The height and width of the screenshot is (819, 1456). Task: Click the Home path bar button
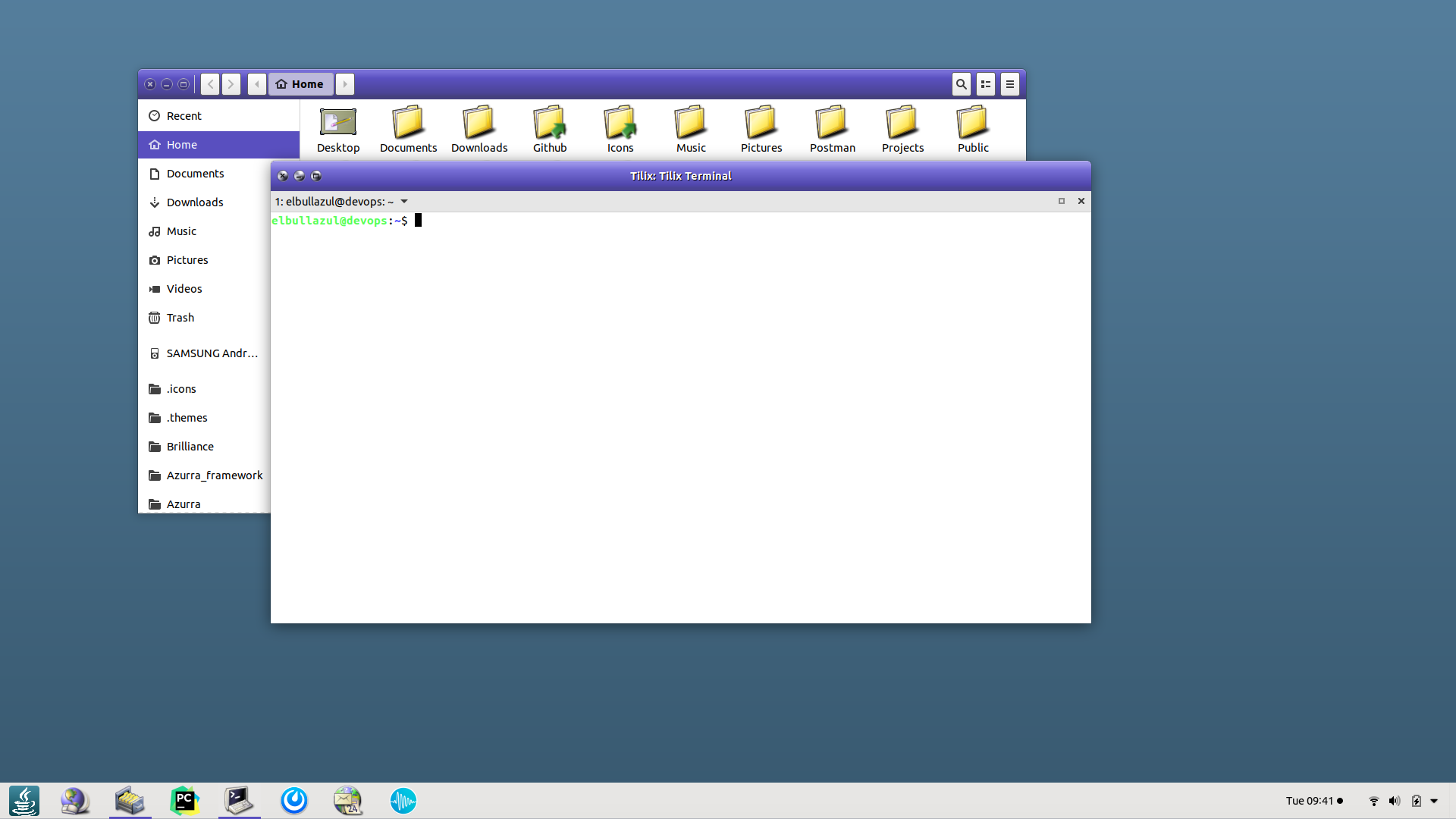(x=301, y=84)
